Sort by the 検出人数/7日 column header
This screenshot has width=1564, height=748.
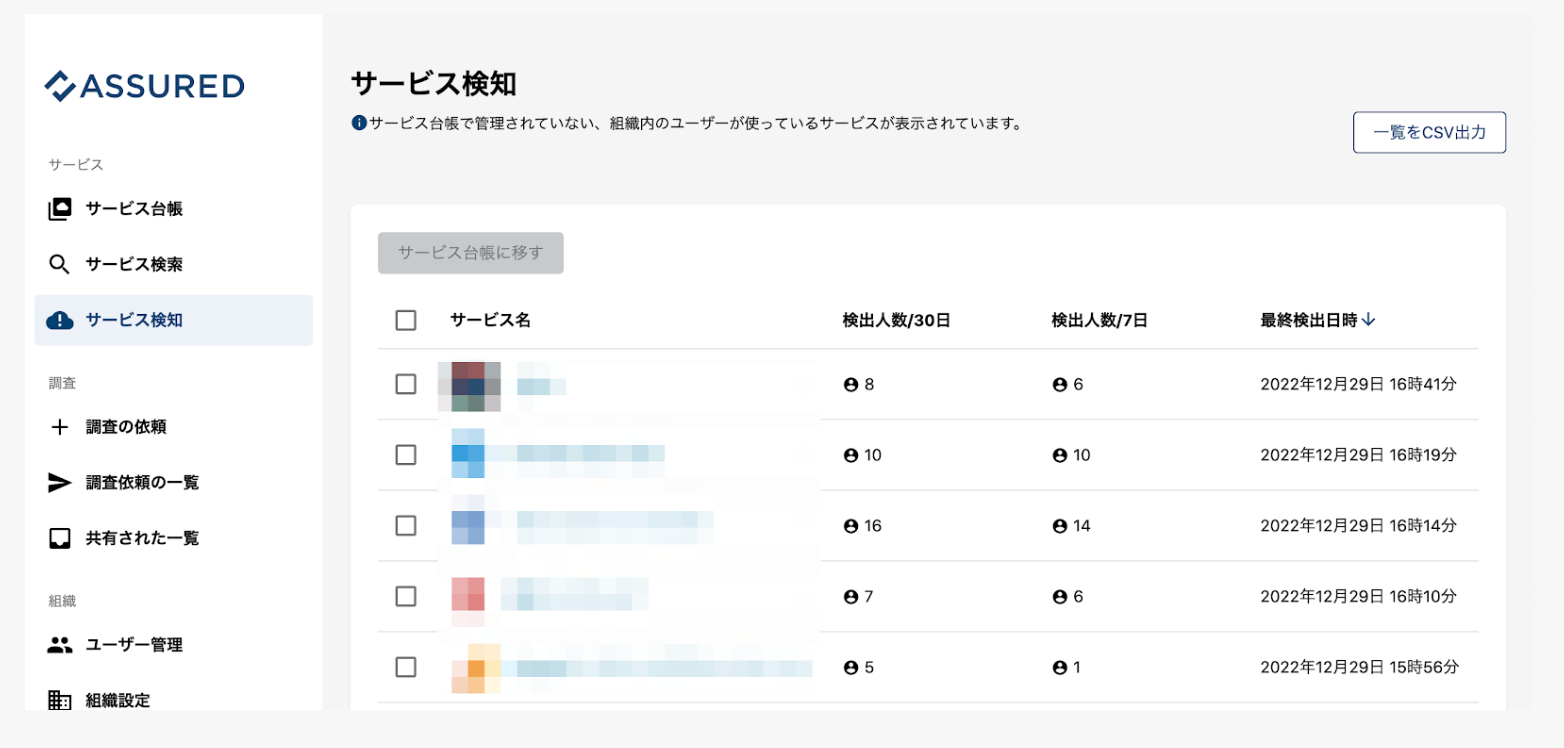click(1099, 320)
